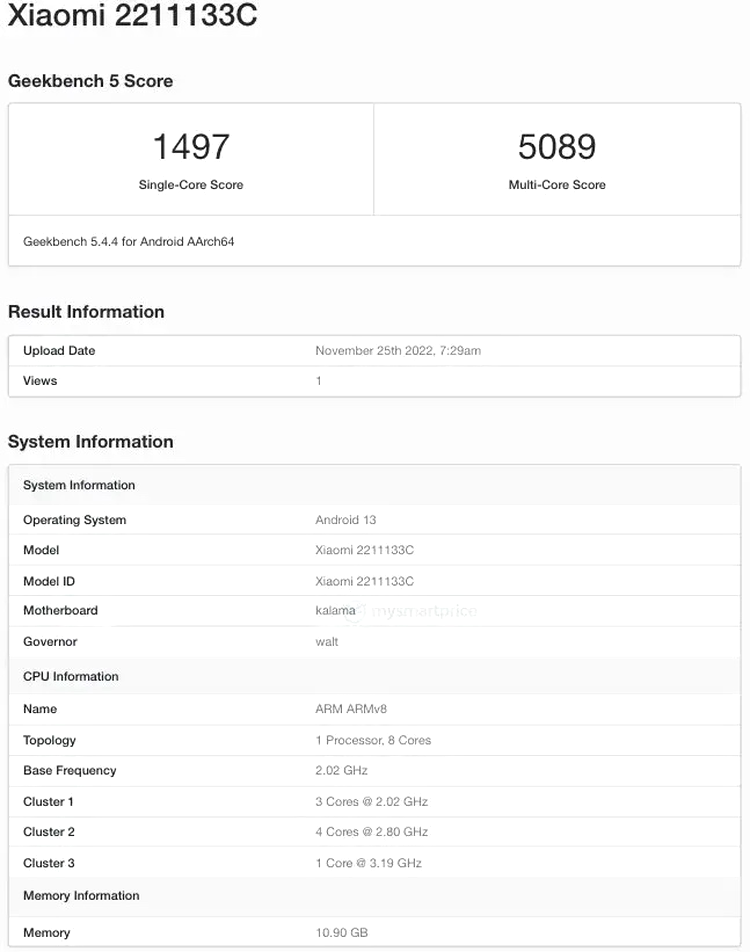Select the 10.90 GB memory value

coord(342,933)
